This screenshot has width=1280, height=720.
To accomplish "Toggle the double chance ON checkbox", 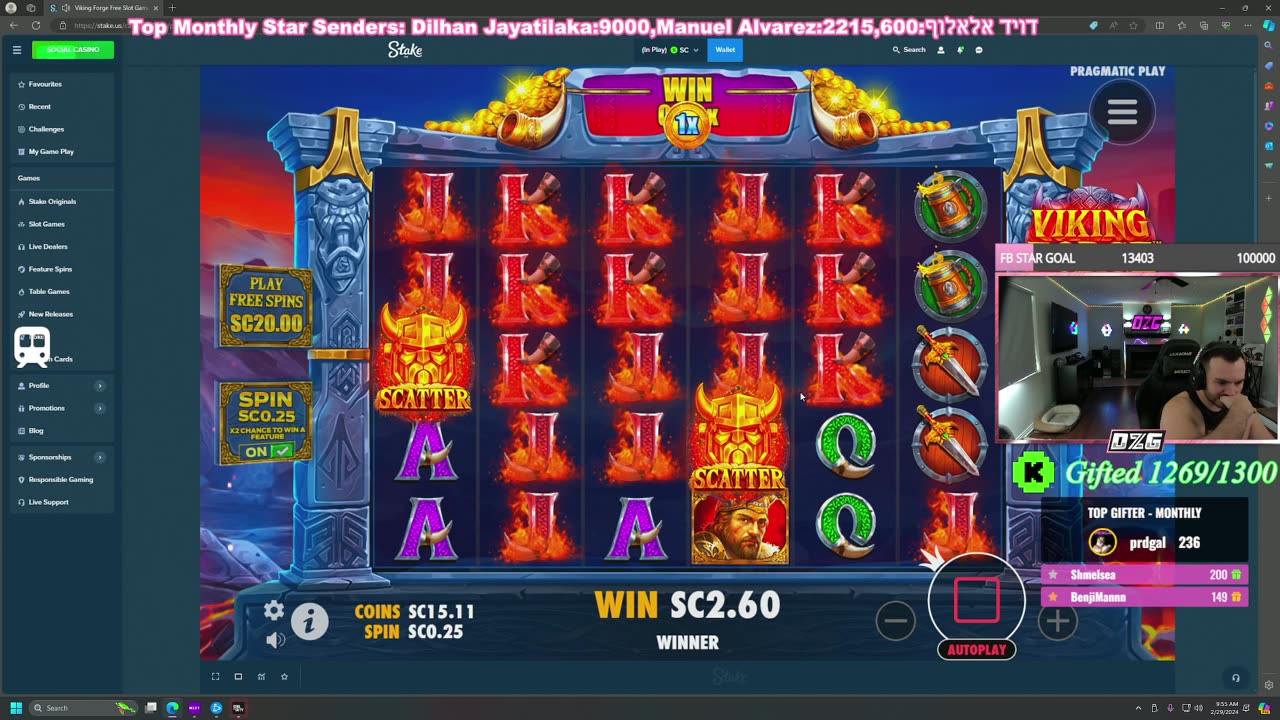I will 267,451.
